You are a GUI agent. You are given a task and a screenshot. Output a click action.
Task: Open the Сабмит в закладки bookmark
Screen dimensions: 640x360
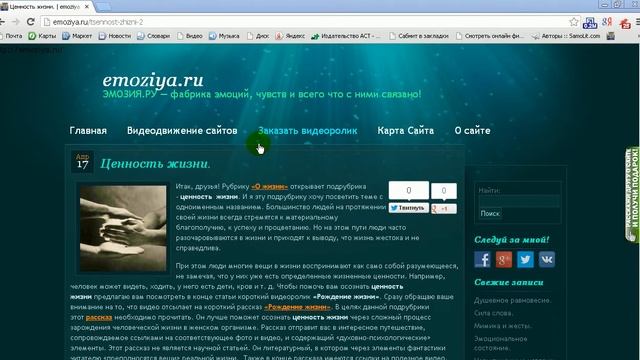pos(419,36)
